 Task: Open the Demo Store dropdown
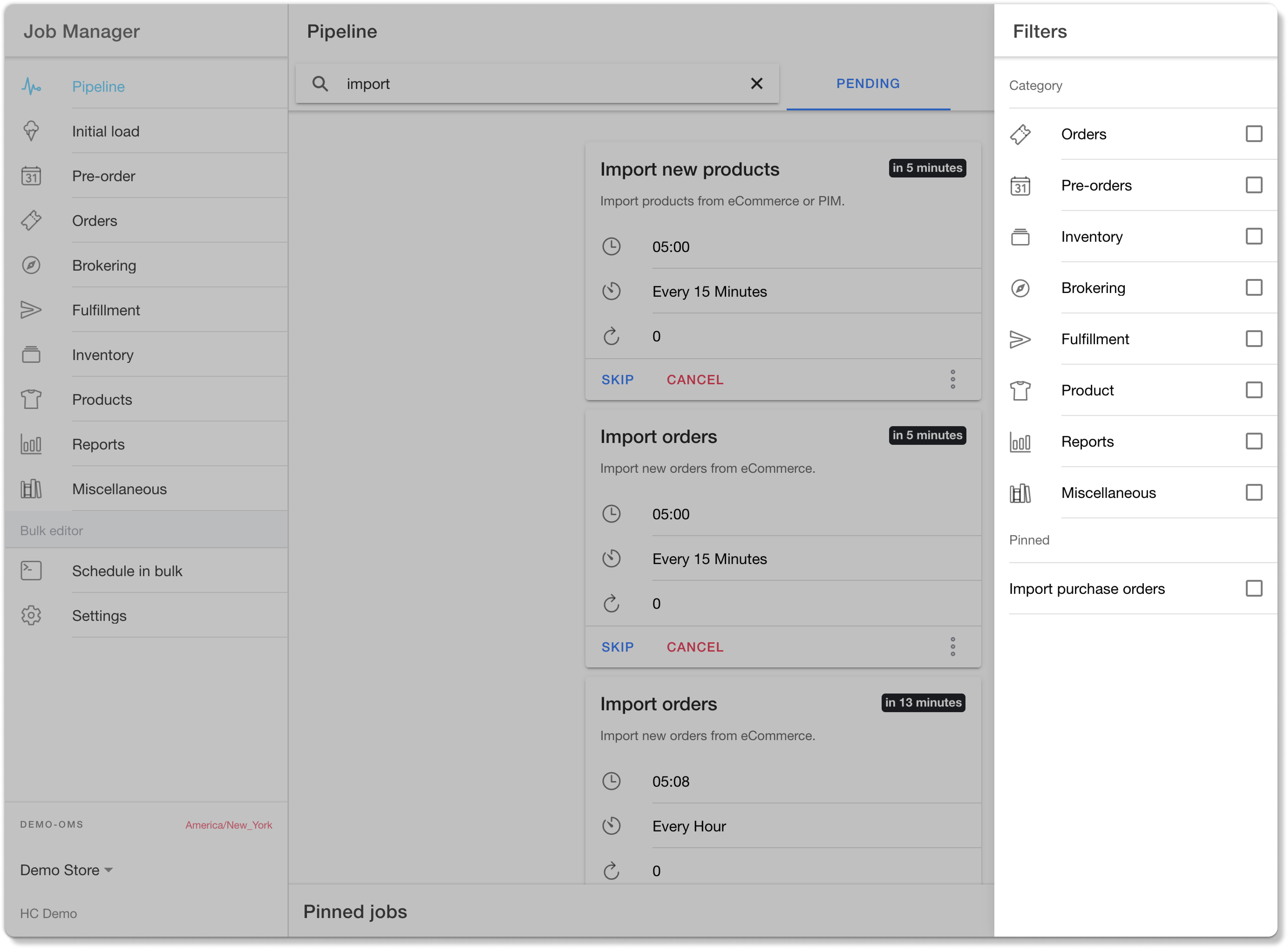pos(67,870)
